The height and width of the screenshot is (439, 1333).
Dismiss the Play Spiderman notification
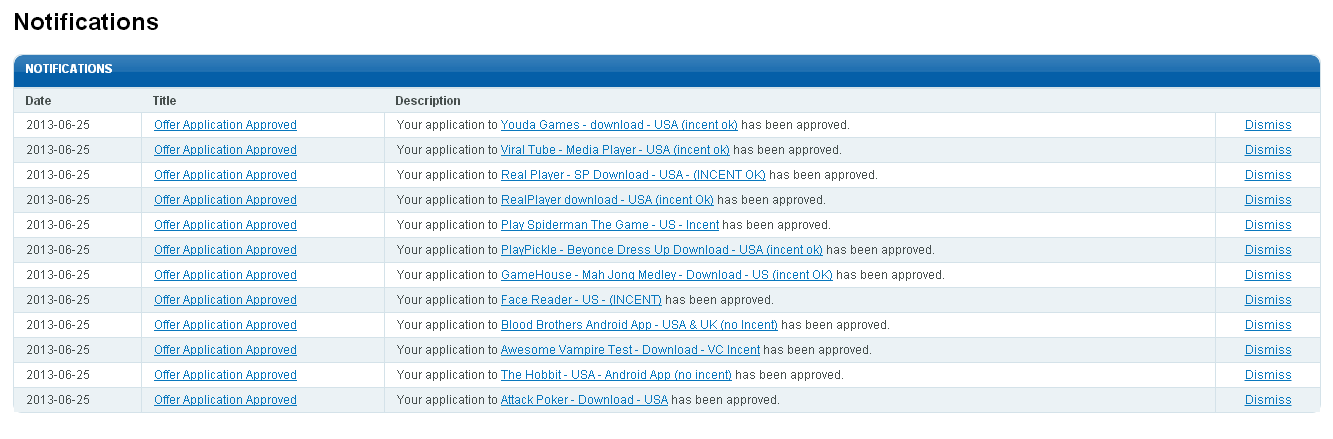coord(1268,225)
